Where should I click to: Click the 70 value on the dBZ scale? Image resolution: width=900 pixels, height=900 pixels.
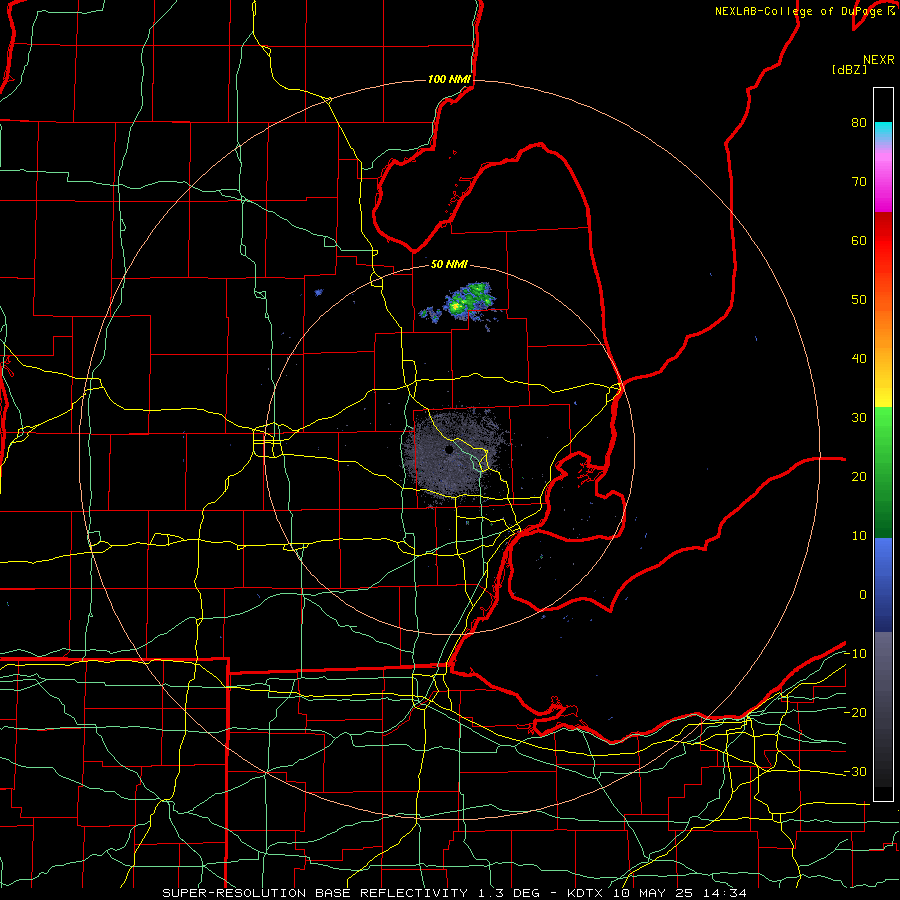click(x=859, y=182)
